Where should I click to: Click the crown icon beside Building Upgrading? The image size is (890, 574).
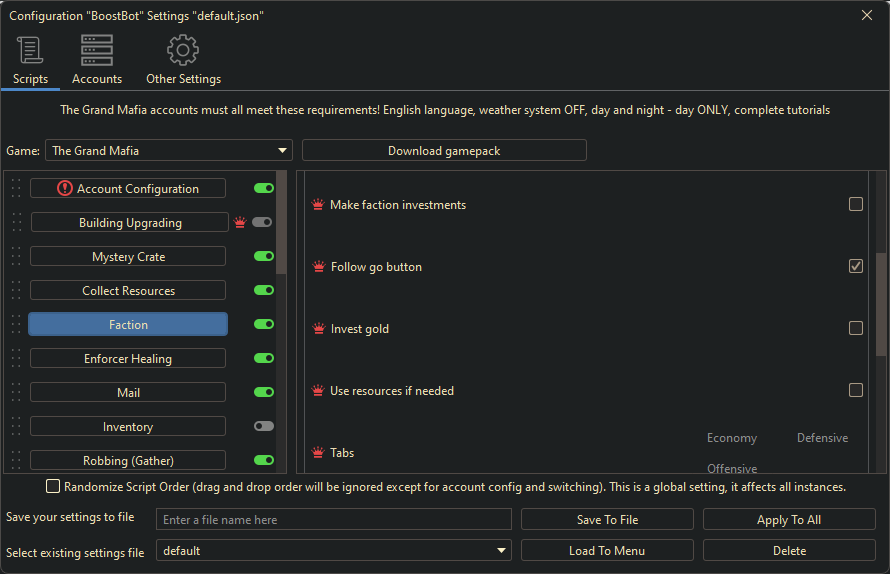coord(239,223)
